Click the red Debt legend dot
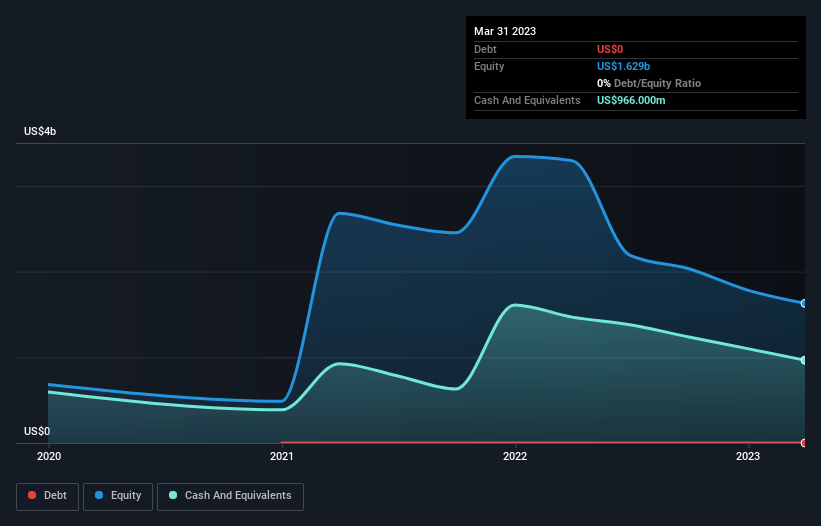 coord(32,495)
